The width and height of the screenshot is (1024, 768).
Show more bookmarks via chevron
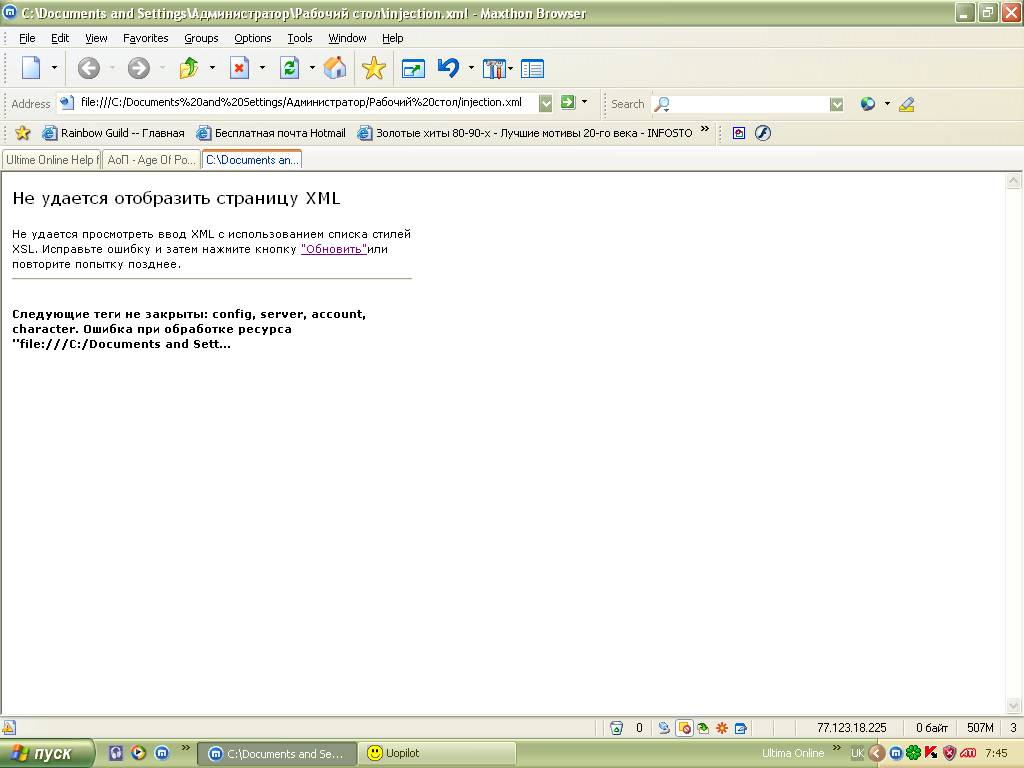(705, 129)
